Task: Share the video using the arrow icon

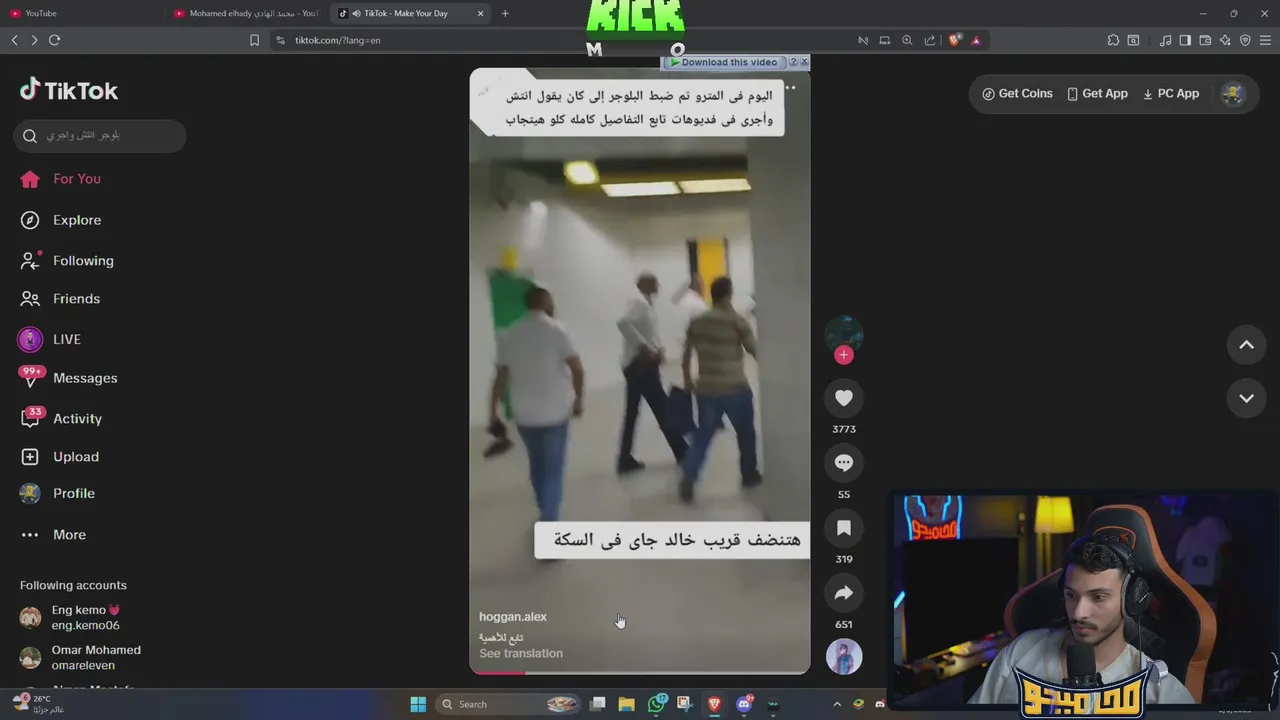Action: tap(844, 593)
